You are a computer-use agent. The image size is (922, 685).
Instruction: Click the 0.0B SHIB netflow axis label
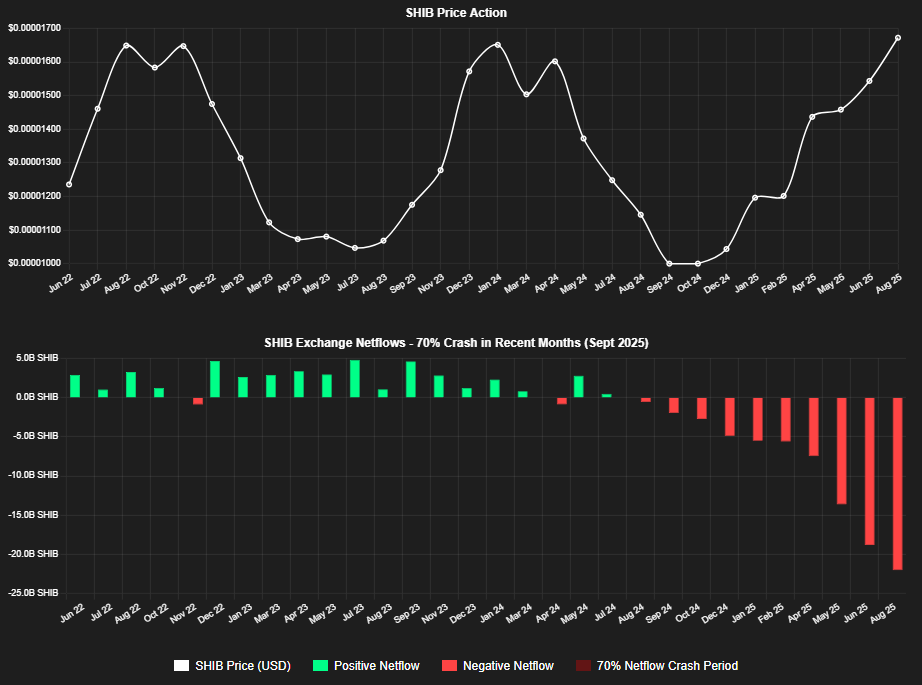click(37, 397)
